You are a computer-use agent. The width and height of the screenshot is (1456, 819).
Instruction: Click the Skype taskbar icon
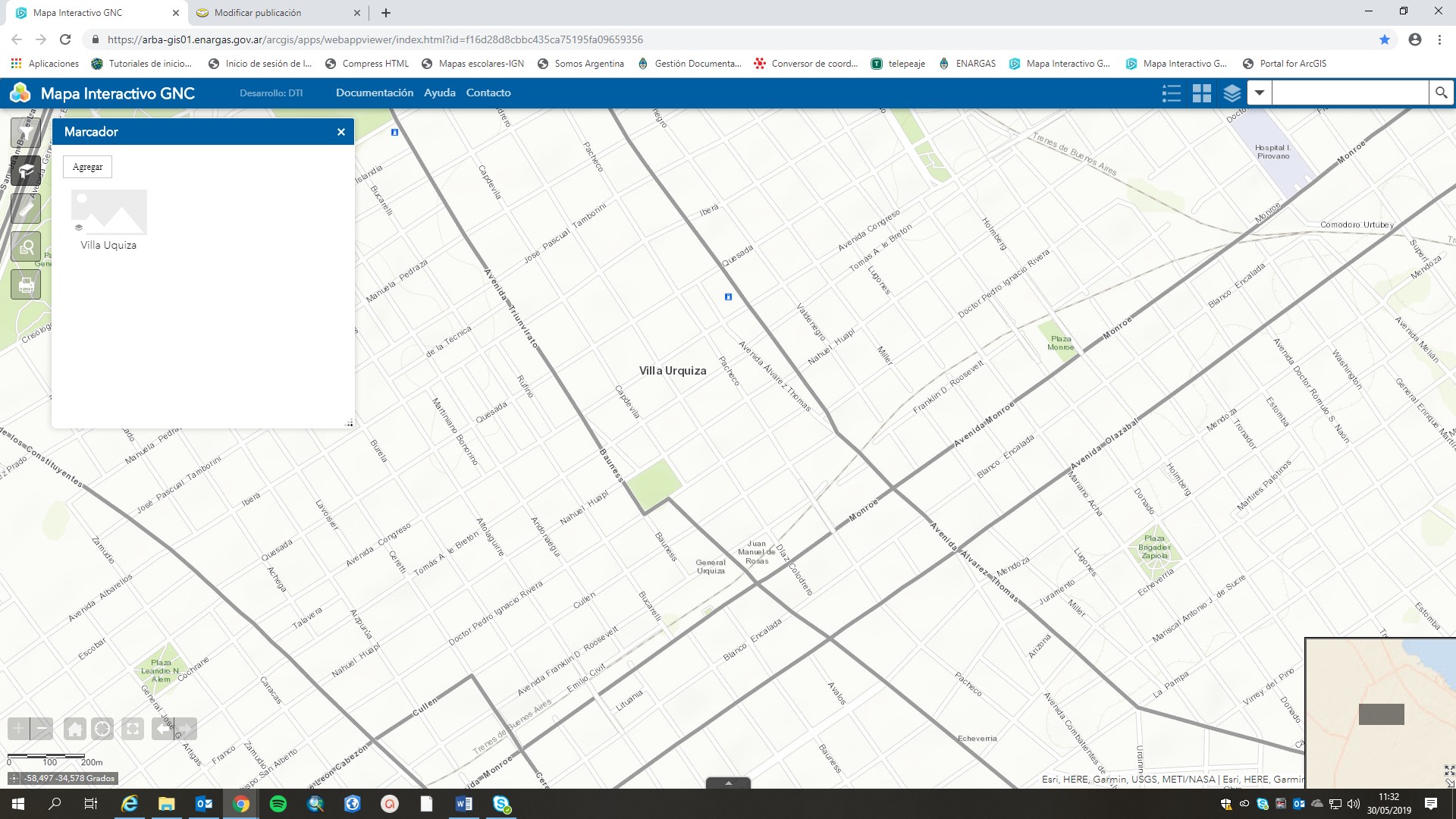(x=501, y=804)
